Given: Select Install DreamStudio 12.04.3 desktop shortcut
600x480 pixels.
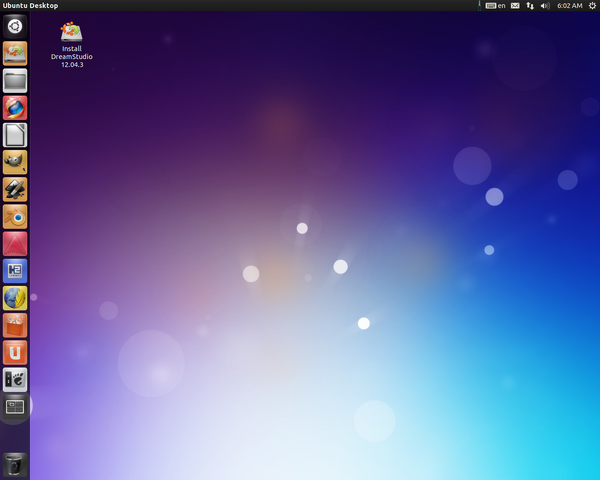Looking at the screenshot, I should [72, 45].
